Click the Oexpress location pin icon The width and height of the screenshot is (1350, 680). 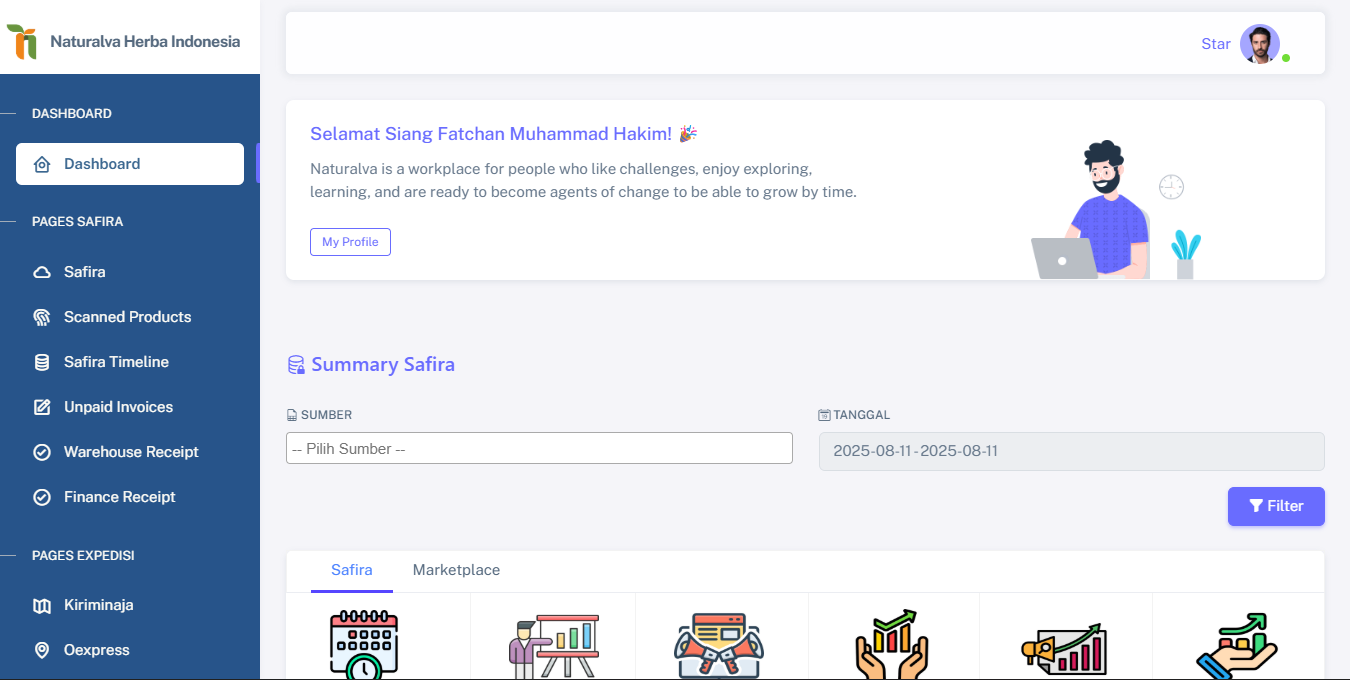coord(42,650)
